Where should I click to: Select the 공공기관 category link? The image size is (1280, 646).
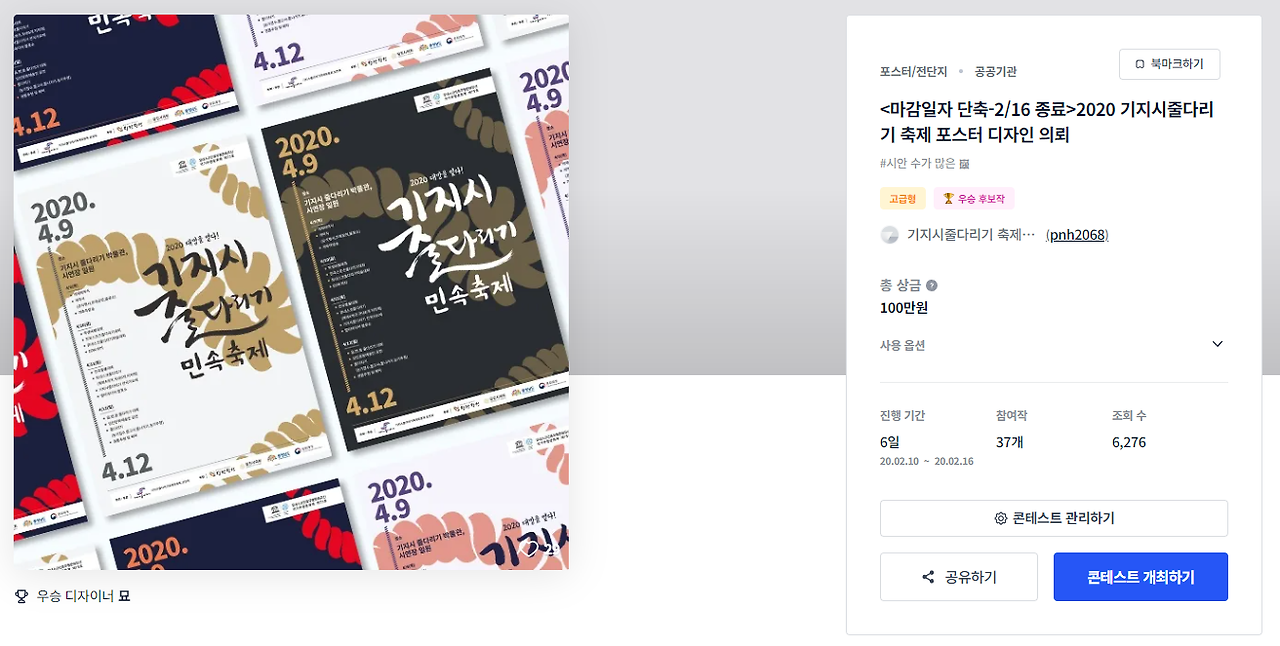[996, 72]
